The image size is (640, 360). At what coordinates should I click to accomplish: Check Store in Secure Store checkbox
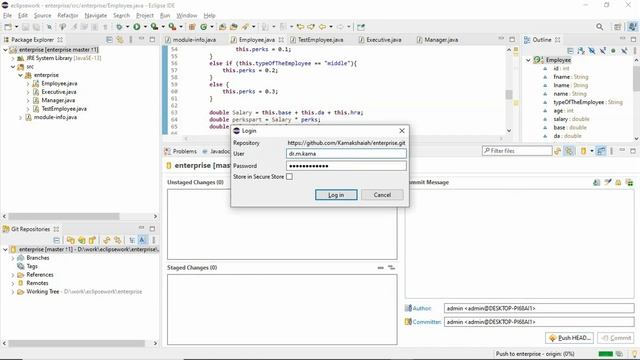[x=289, y=177]
